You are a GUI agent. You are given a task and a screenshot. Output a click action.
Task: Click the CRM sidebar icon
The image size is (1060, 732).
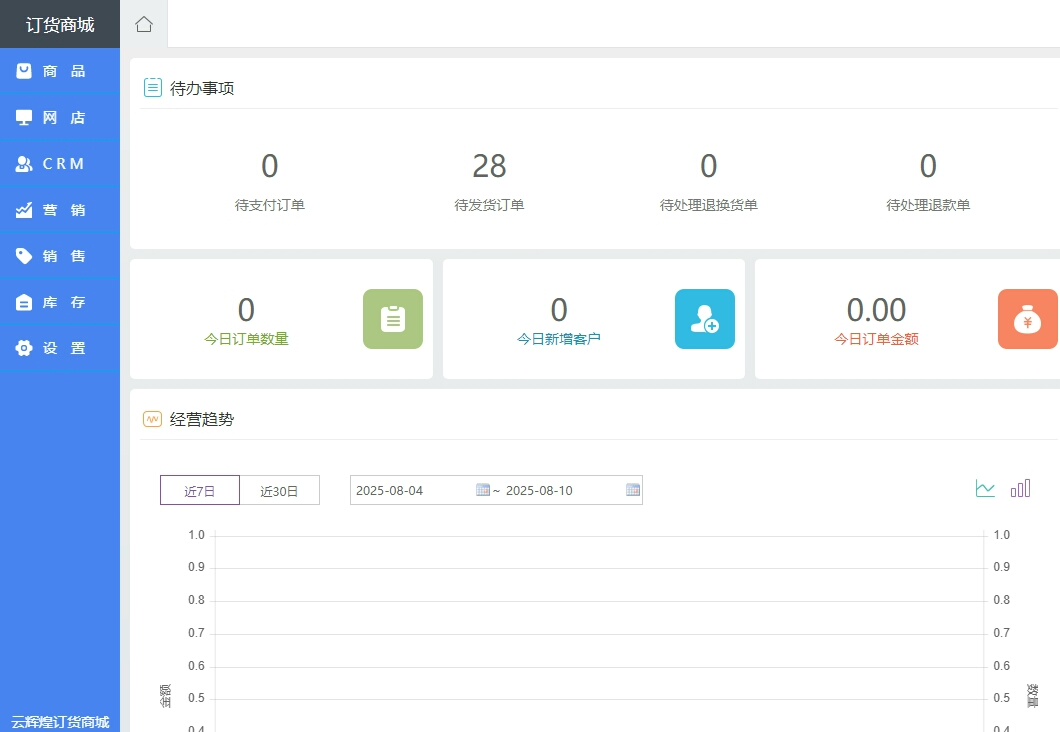[24, 164]
